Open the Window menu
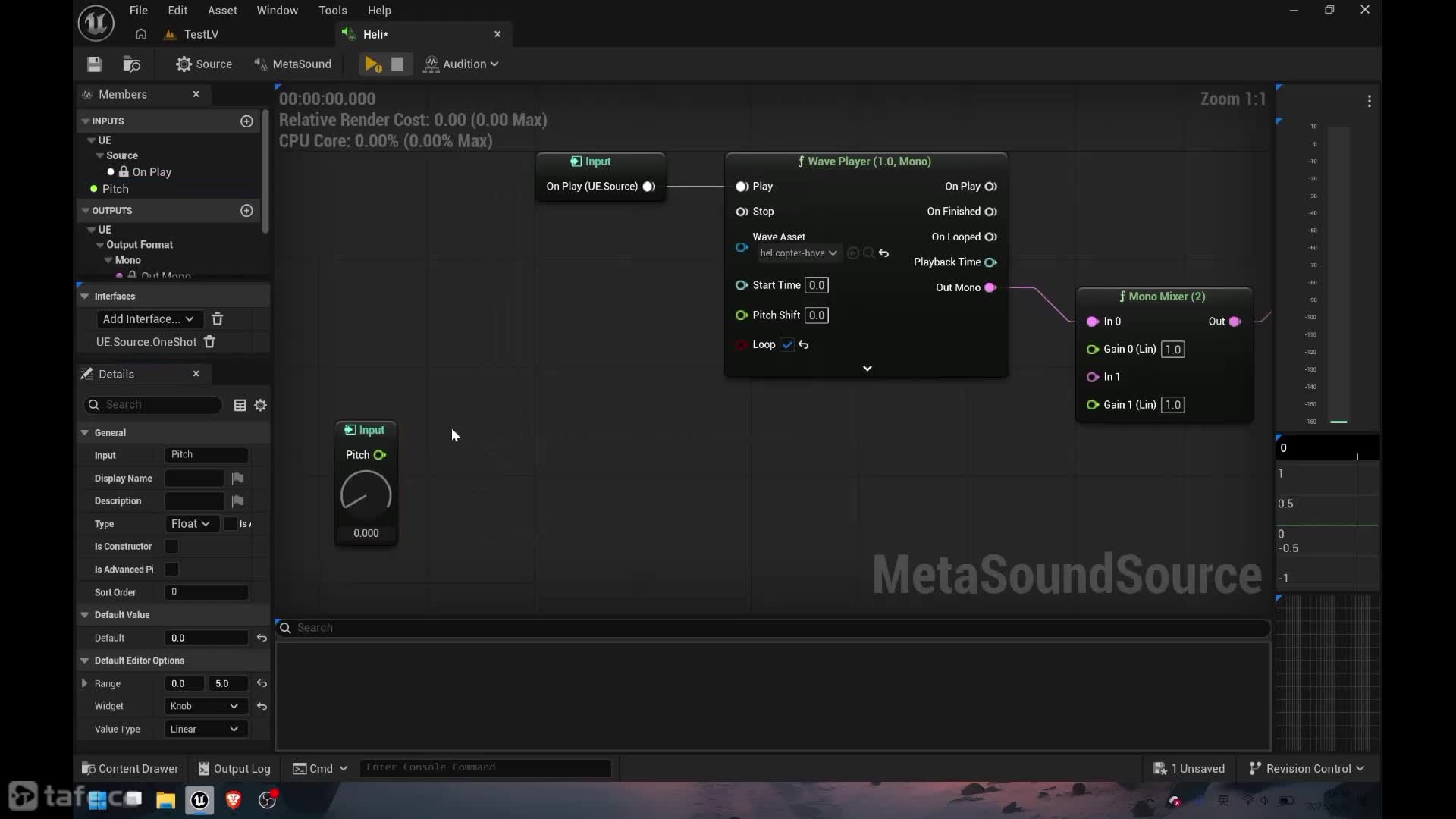 tap(277, 11)
